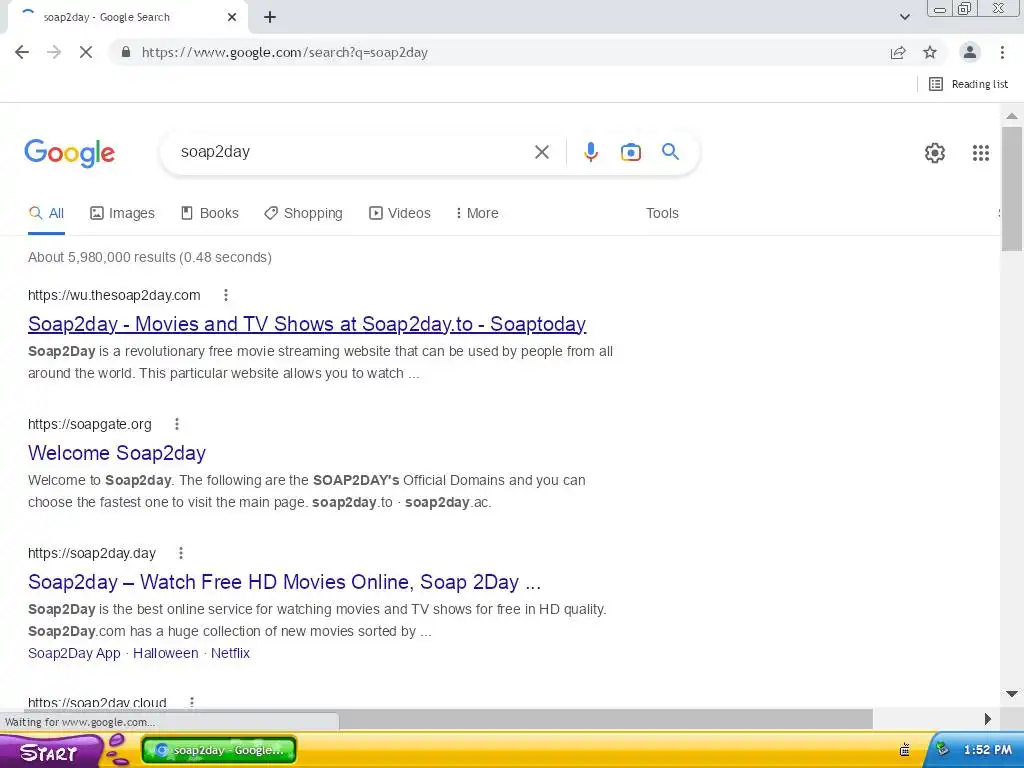The image size is (1024, 768).
Task: Open Soap2day Movies and TV Shows link
Action: pos(307,324)
